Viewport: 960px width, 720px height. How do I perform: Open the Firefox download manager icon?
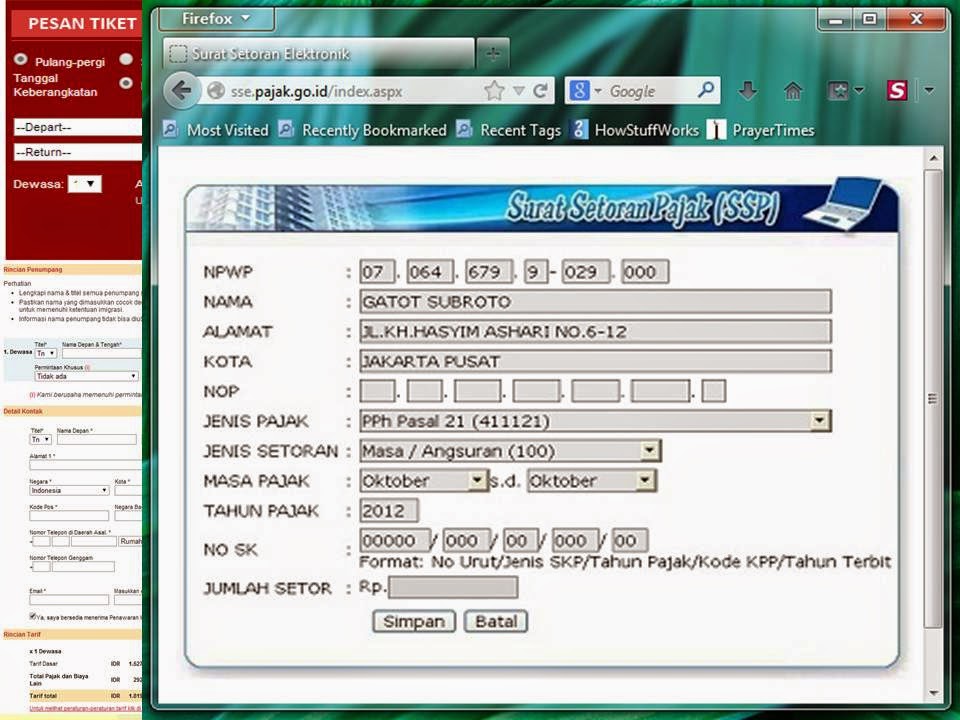[x=750, y=90]
